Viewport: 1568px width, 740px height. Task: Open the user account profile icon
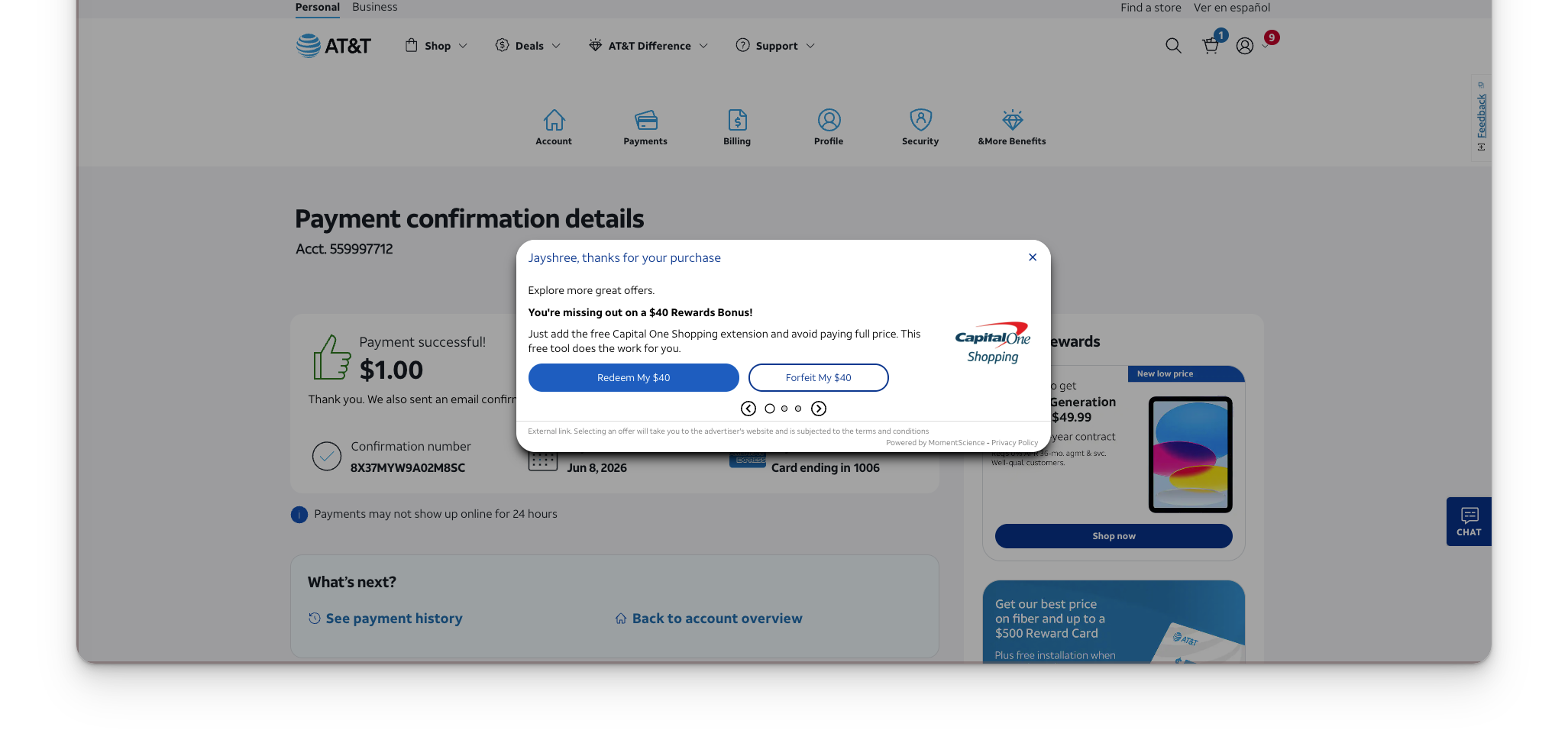pos(1245,46)
